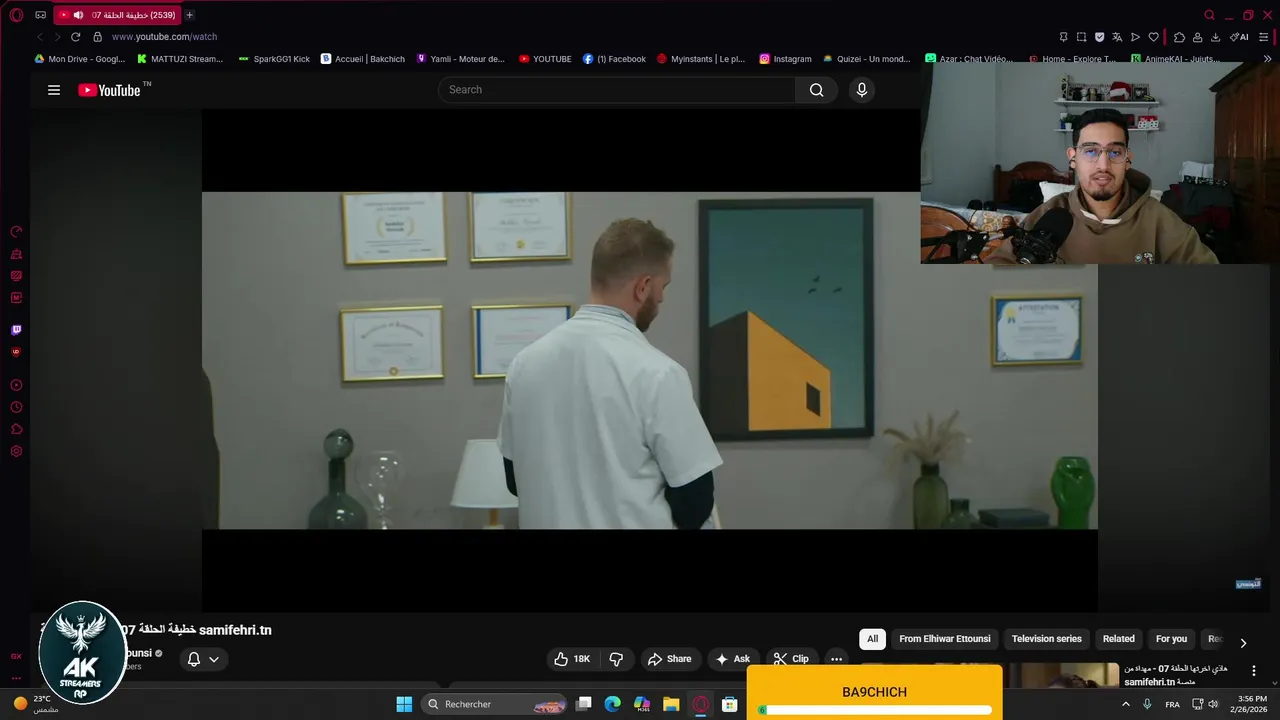
Task: Open Extensions cube icon in sidebar
Action: 16,429
